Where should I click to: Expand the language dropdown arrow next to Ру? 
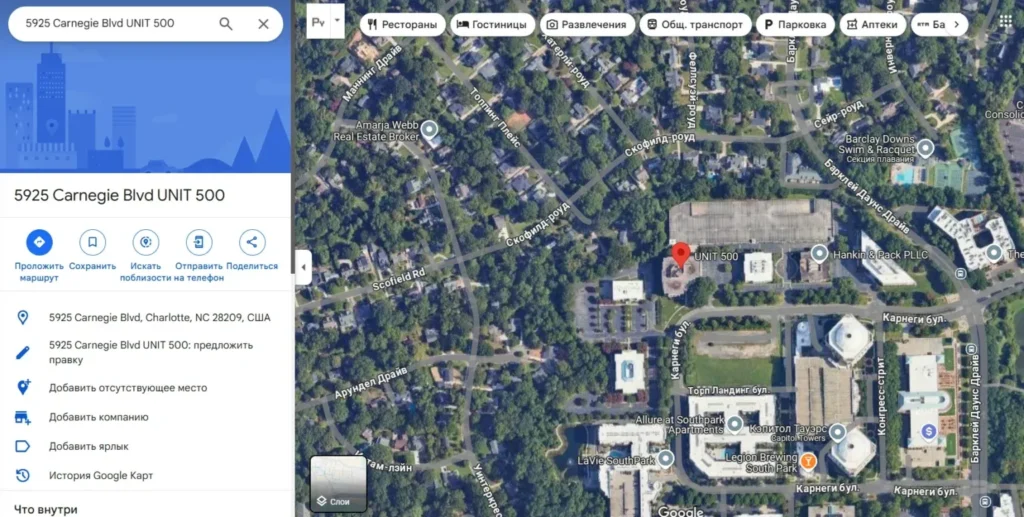[338, 21]
